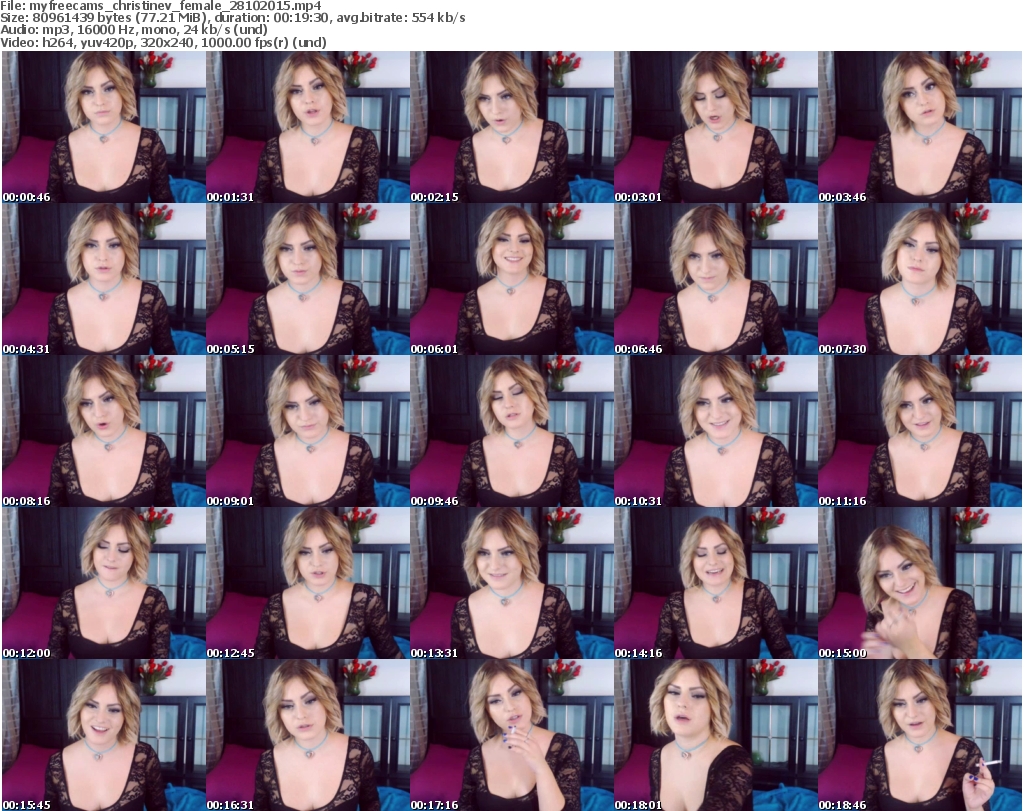This screenshot has width=1024, height=811.
Task: Click the Audio mp3 info line
Action: 134,30
